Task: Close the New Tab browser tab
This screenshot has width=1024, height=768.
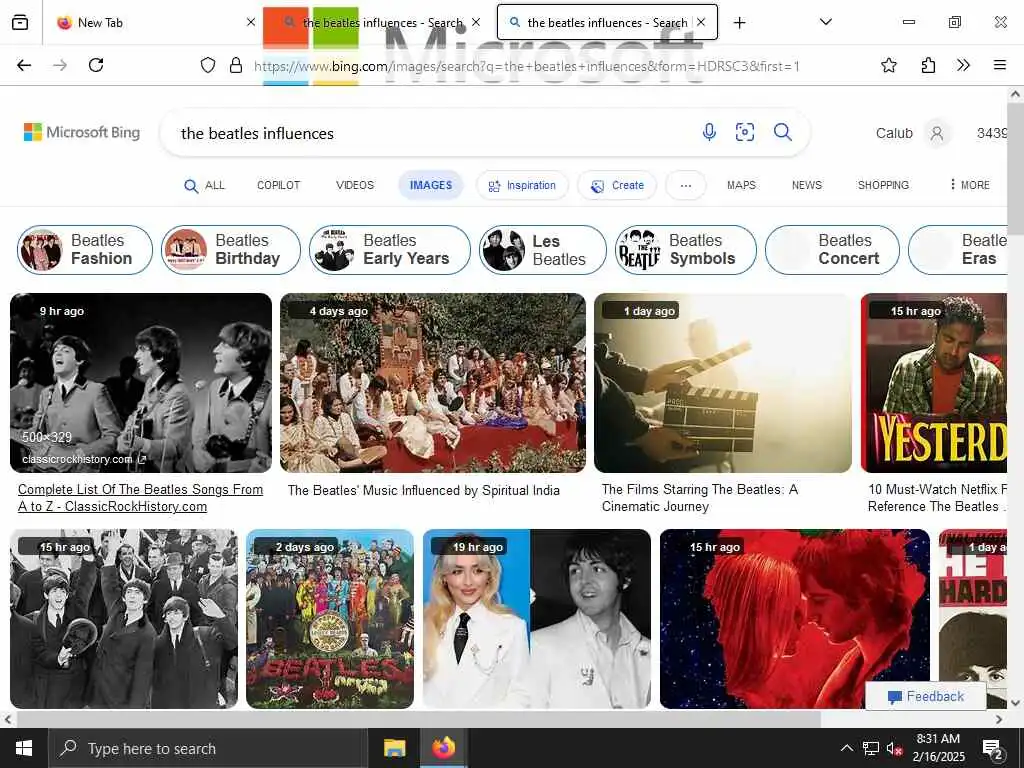Action: (x=251, y=22)
